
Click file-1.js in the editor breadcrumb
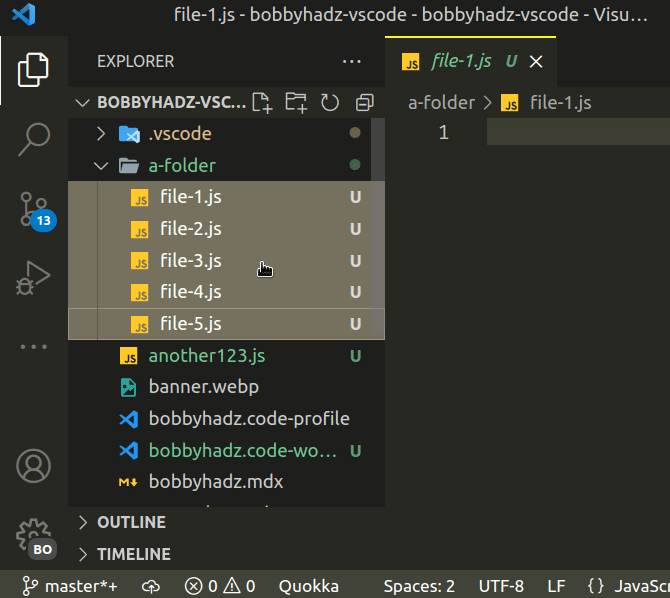561,103
